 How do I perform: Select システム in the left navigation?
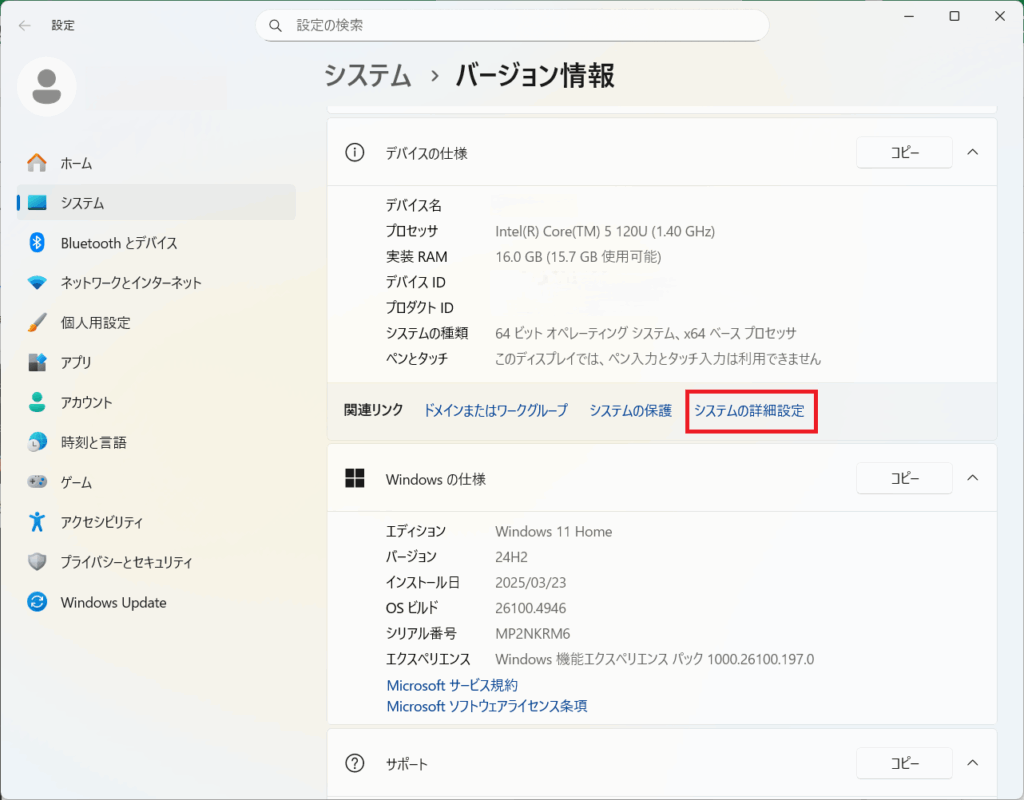coord(82,202)
